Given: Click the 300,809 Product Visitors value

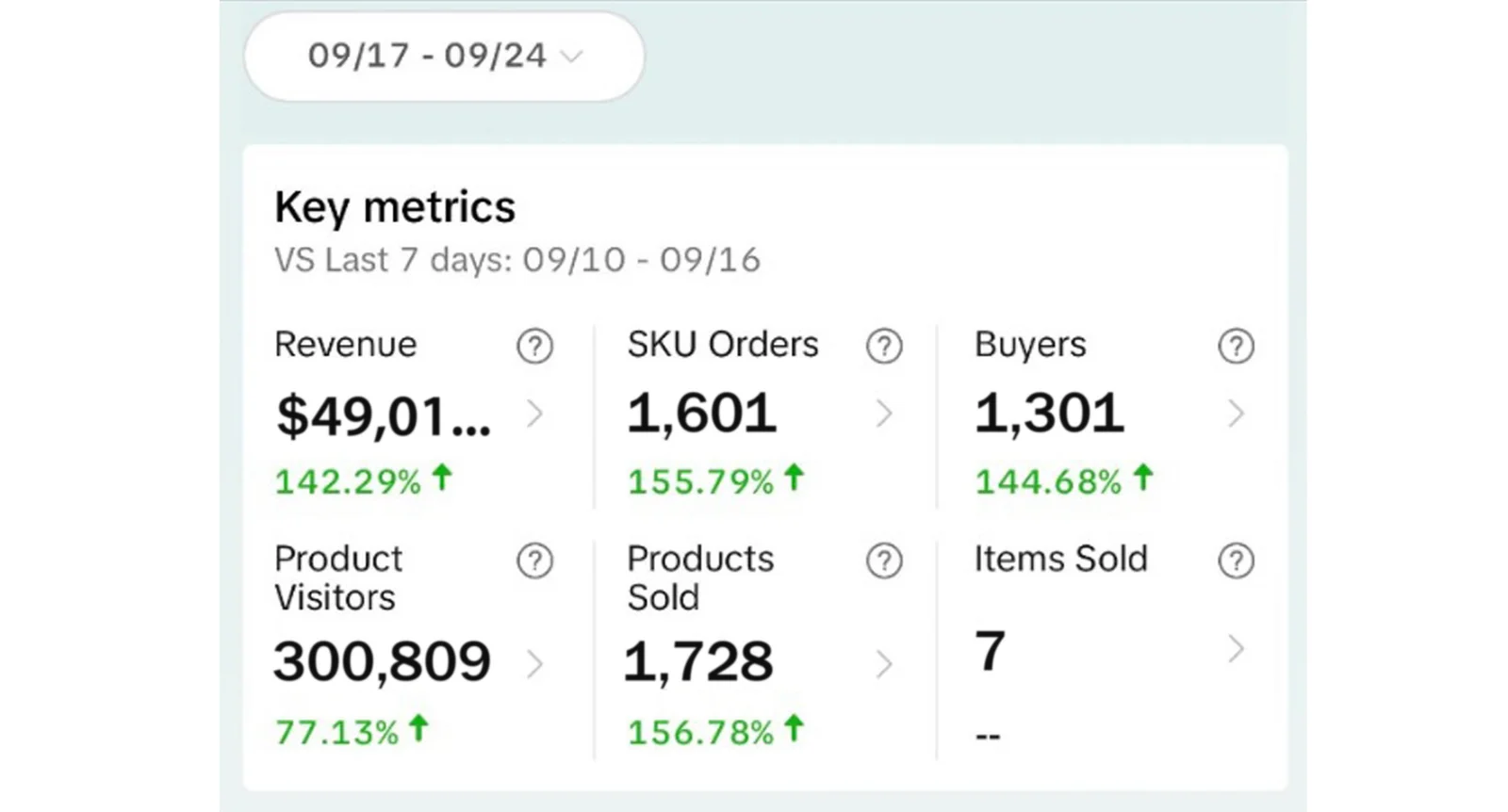Looking at the screenshot, I should click(x=382, y=661).
